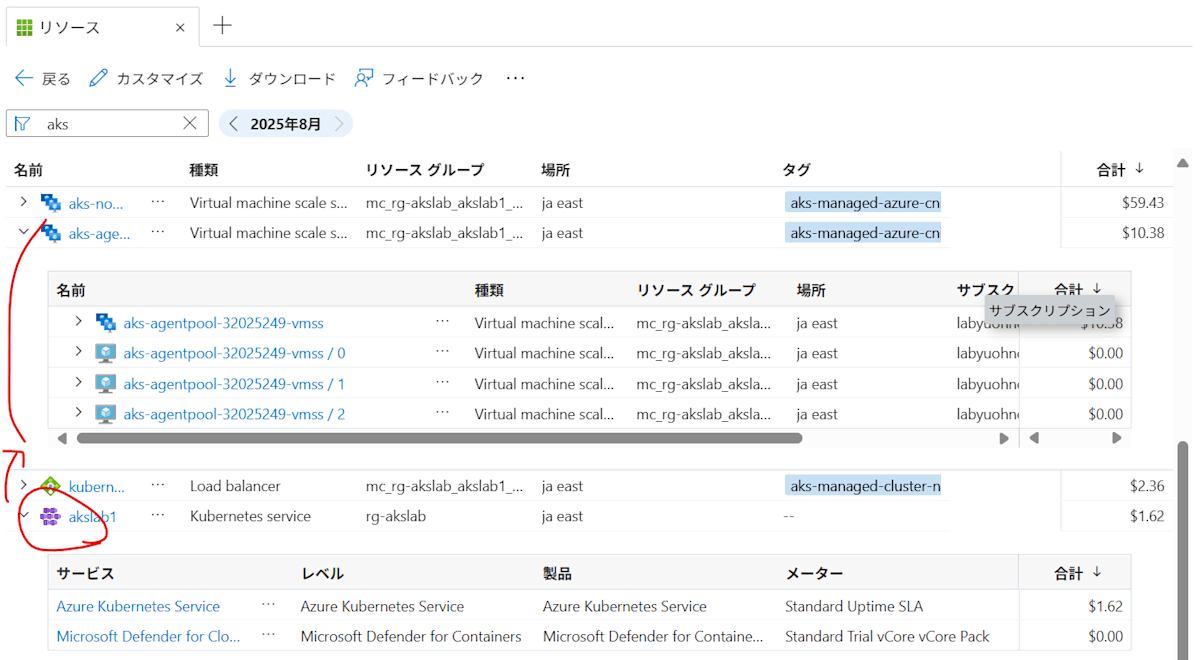Go to previous month from 2025年8月
1200x660 pixels.
pyautogui.click(x=233, y=124)
